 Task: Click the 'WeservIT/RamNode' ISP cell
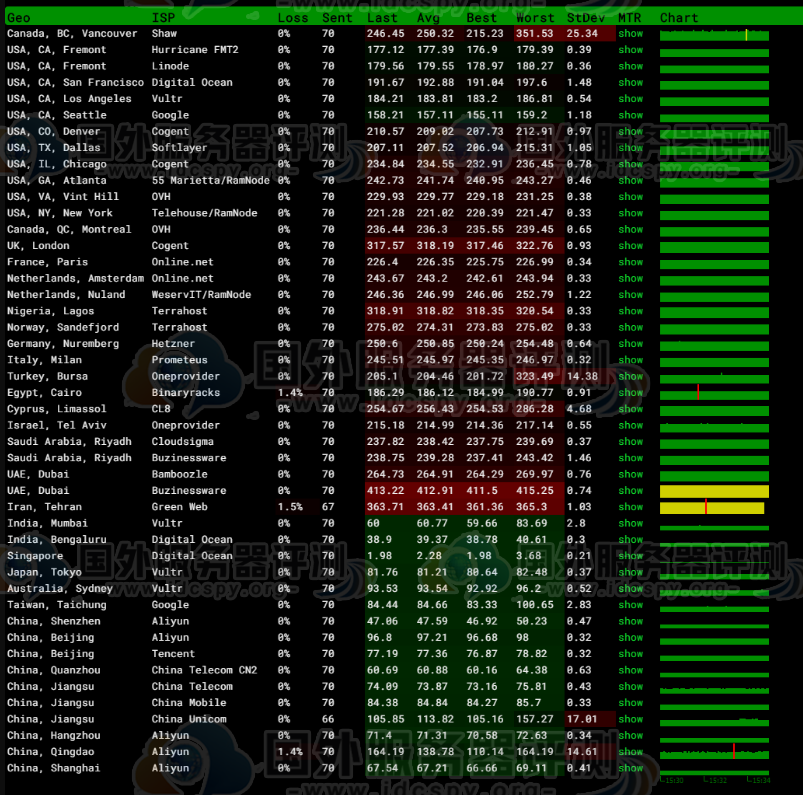click(201, 295)
